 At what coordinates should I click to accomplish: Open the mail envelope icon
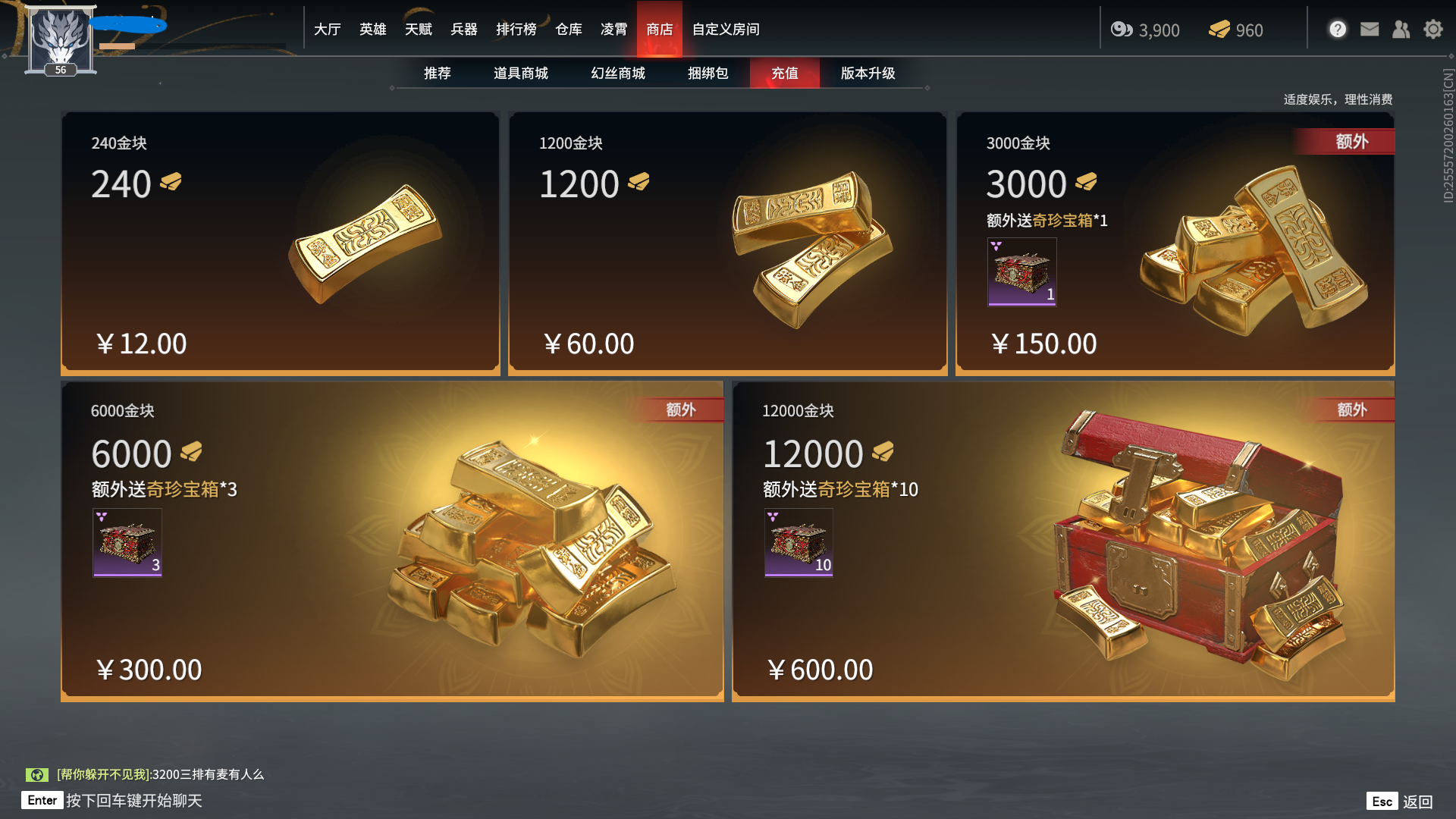[x=1370, y=29]
